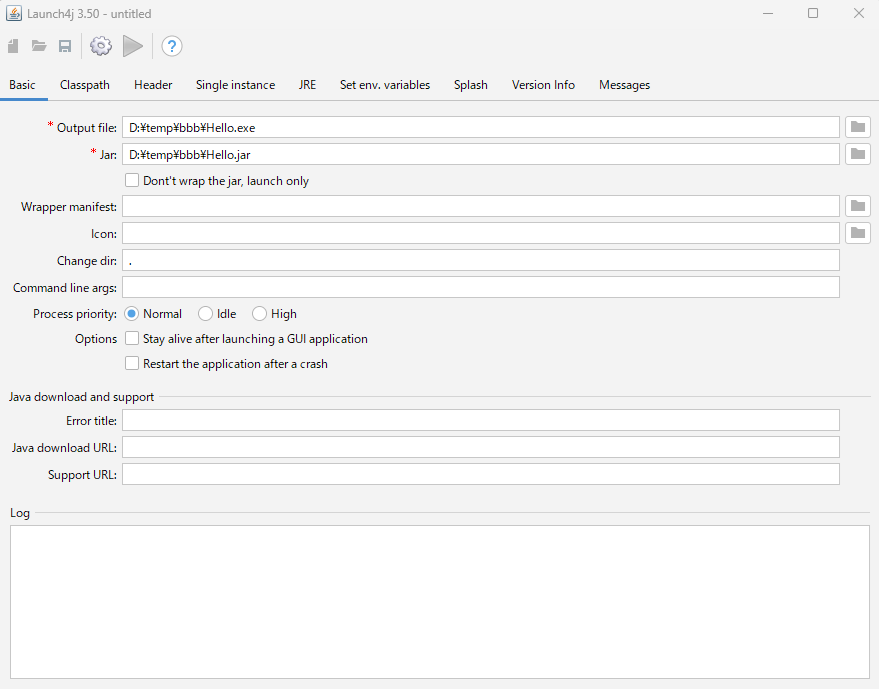Enable staying alive after launching GUI application
The height and width of the screenshot is (689, 879).
(x=131, y=338)
